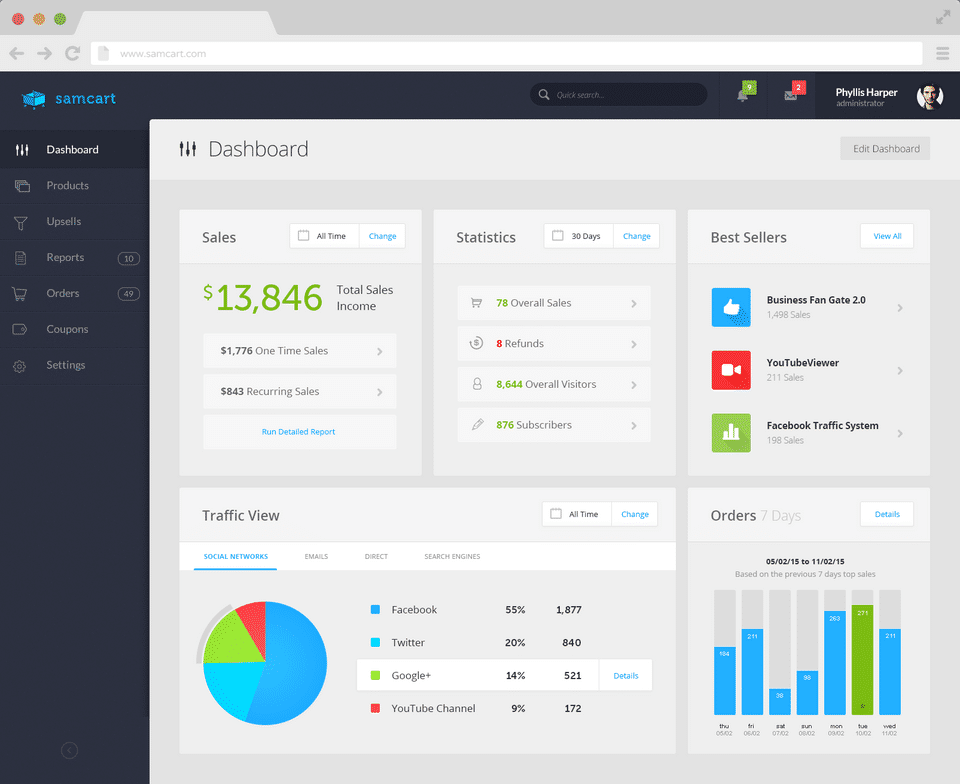Open the Run Detailed Report link
The height and width of the screenshot is (784, 960).
(x=299, y=432)
